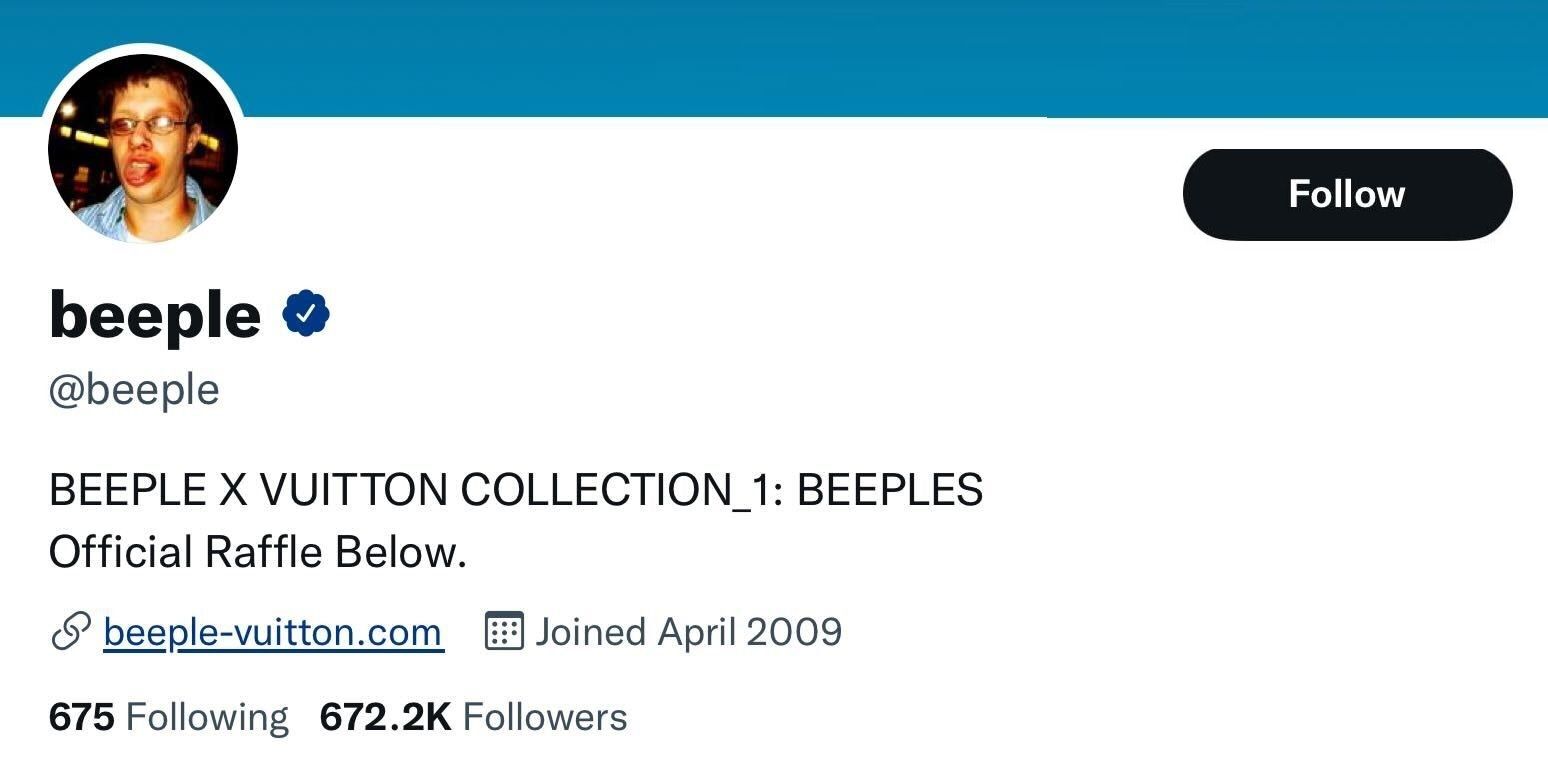
Task: Click the 675 following count number
Action: [x=81, y=717]
